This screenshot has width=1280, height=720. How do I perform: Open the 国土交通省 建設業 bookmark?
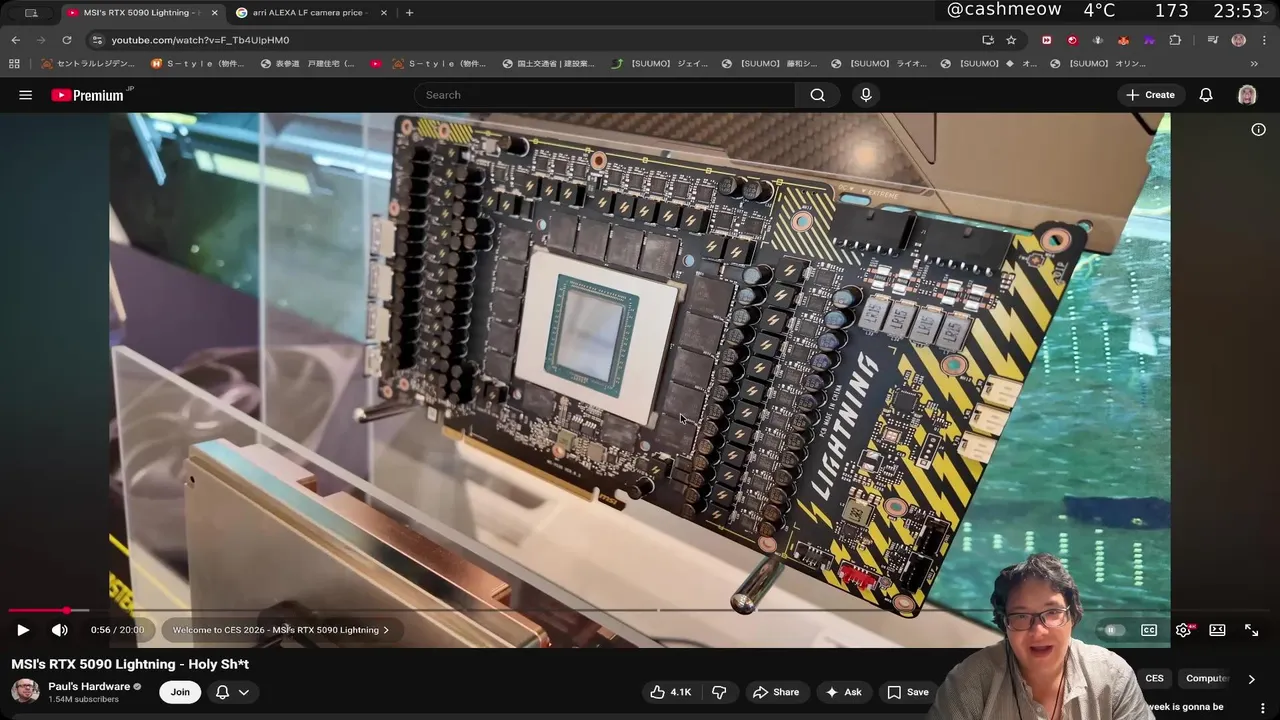(548, 63)
